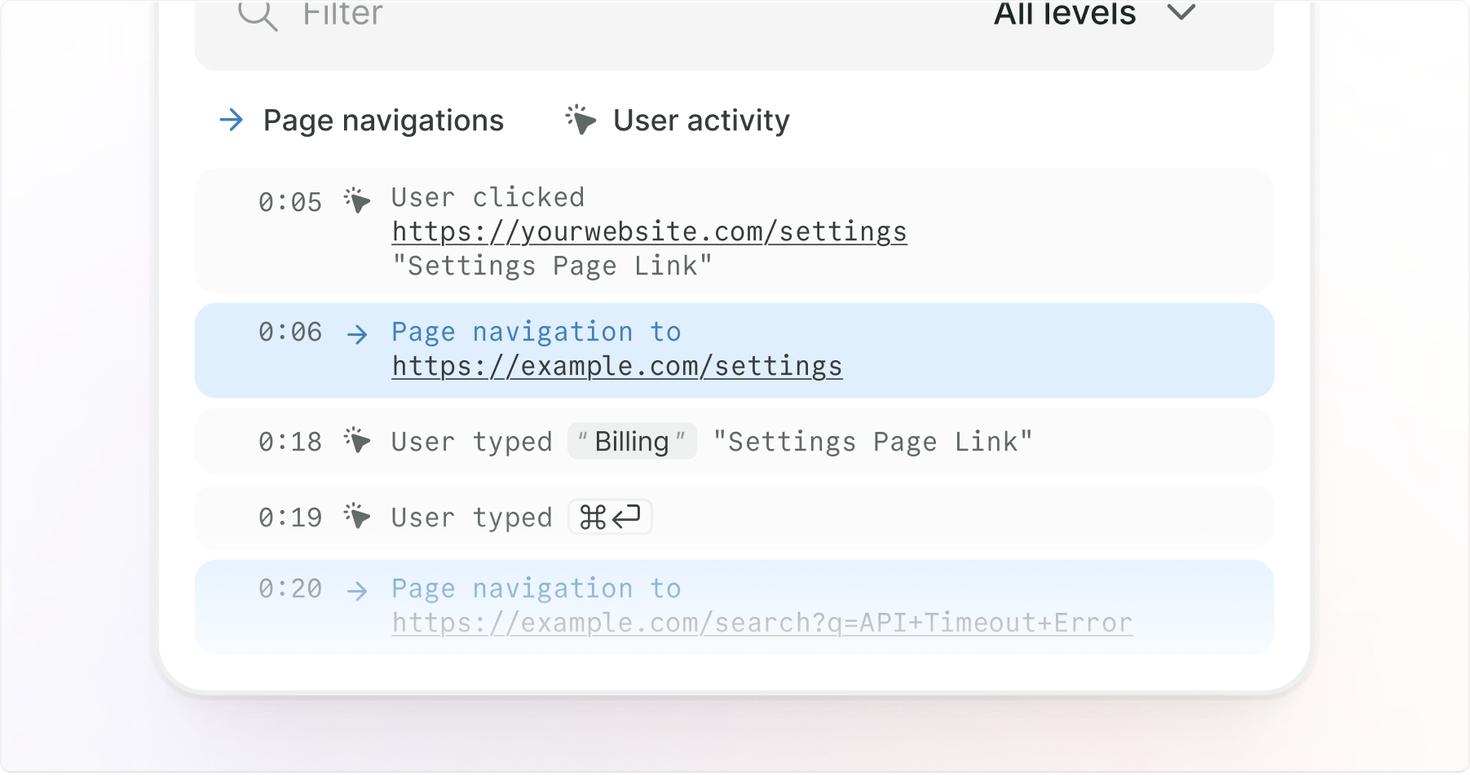The image size is (1470, 775).
Task: Click cursor icon in the 0:18 row
Action: (357, 440)
